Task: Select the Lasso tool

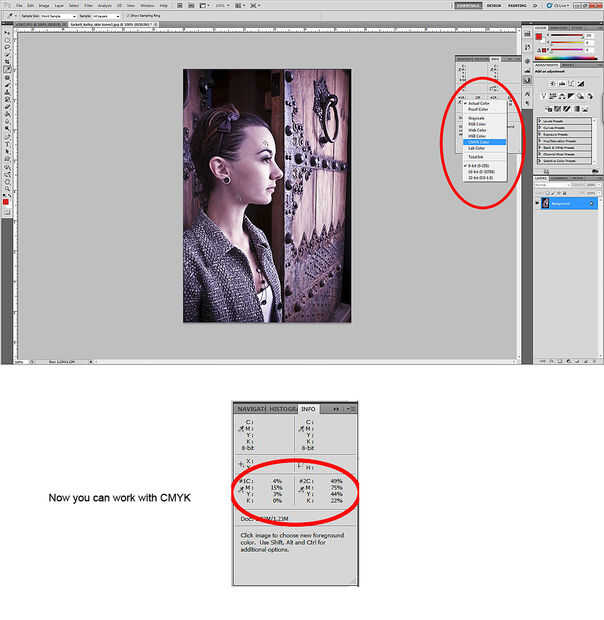Action: tap(7, 47)
